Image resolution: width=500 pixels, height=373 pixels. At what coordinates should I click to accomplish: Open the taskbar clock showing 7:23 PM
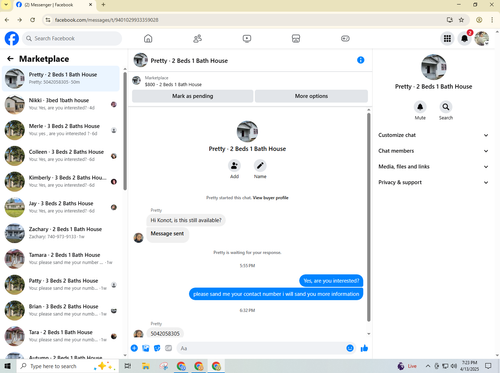pos(469,366)
